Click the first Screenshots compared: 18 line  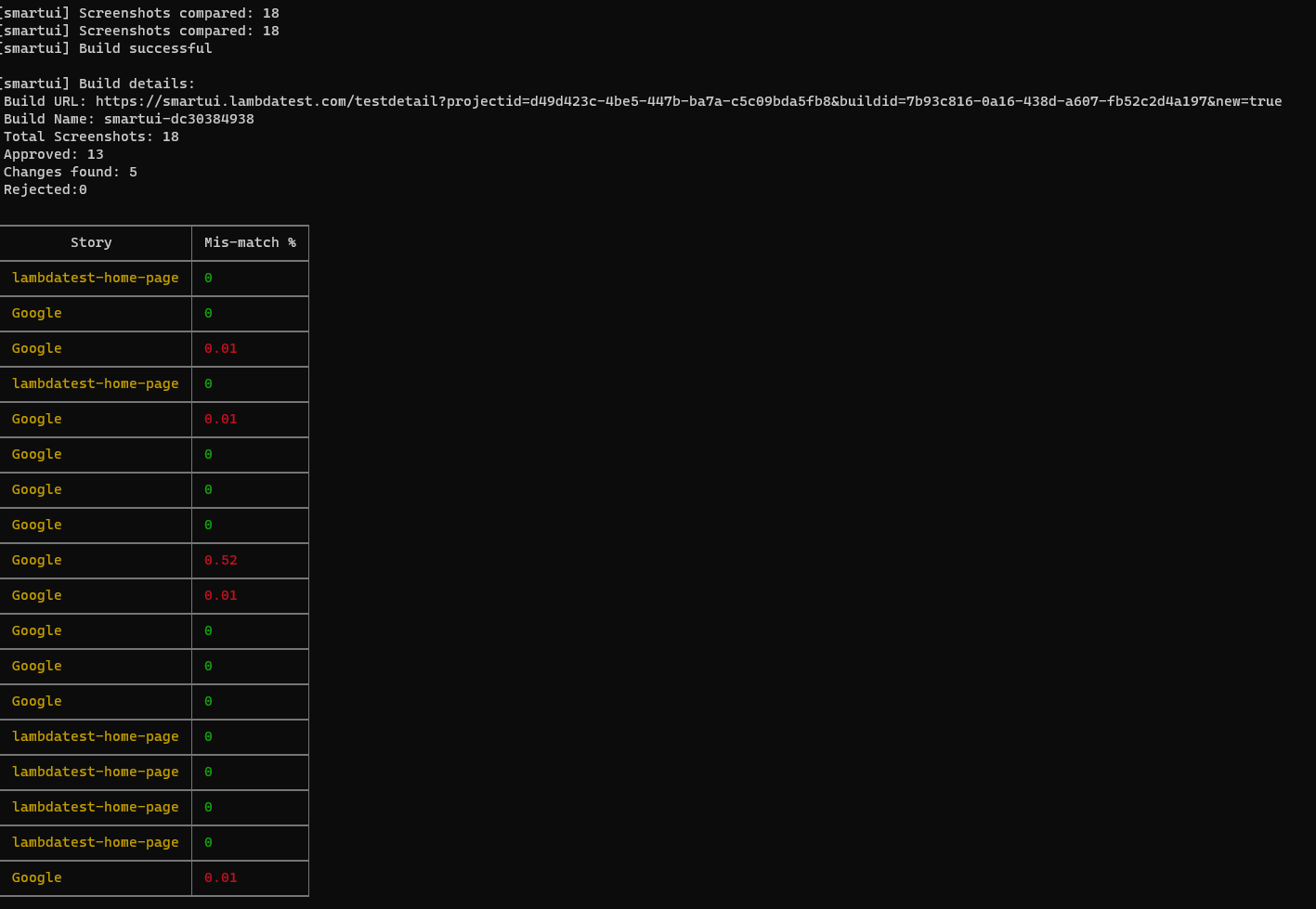click(139, 13)
